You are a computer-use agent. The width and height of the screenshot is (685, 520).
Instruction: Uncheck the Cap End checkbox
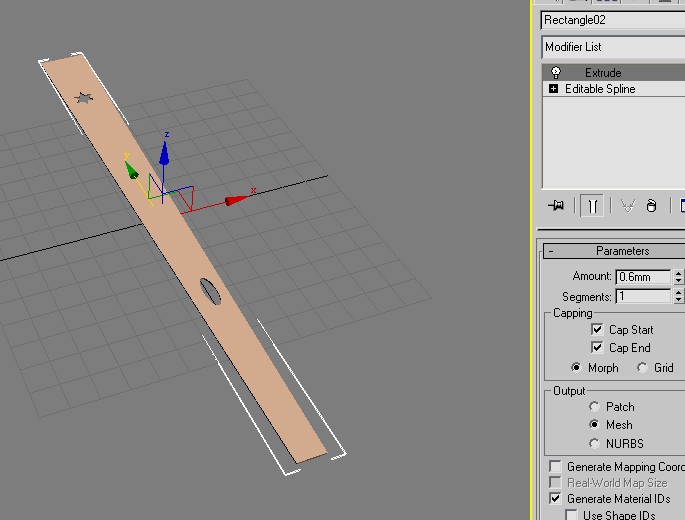[x=597, y=347]
